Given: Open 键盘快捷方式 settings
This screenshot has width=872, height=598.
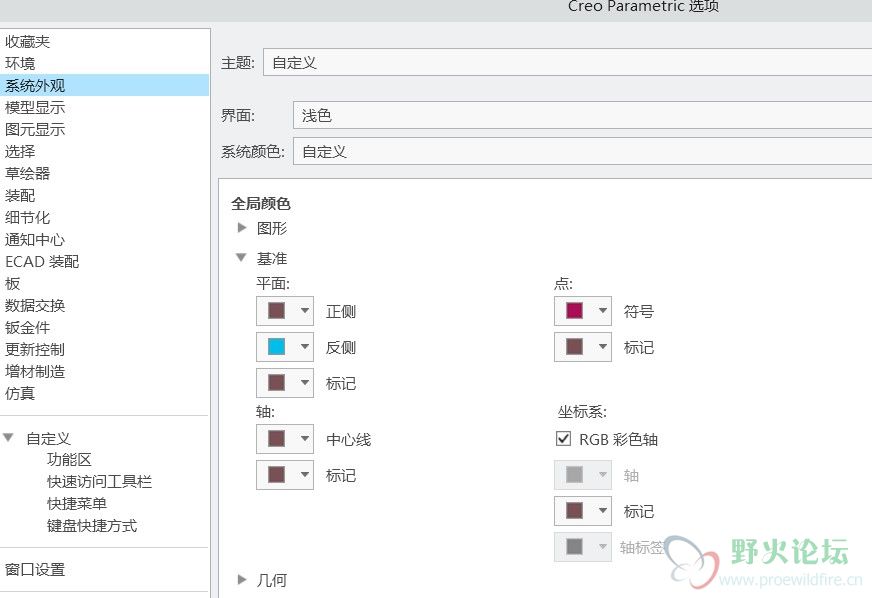Looking at the screenshot, I should click(x=92, y=526).
